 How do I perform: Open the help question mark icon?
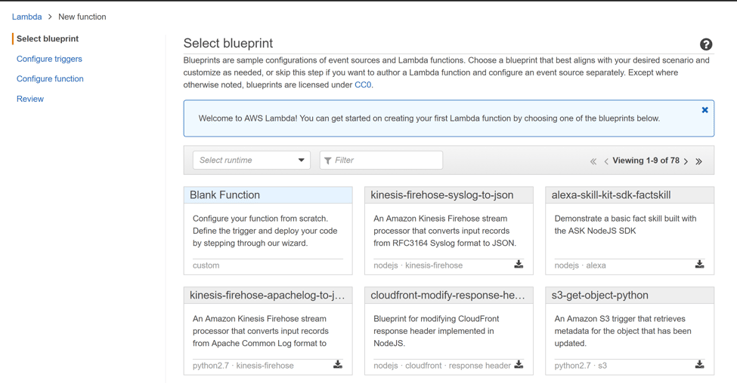click(706, 44)
